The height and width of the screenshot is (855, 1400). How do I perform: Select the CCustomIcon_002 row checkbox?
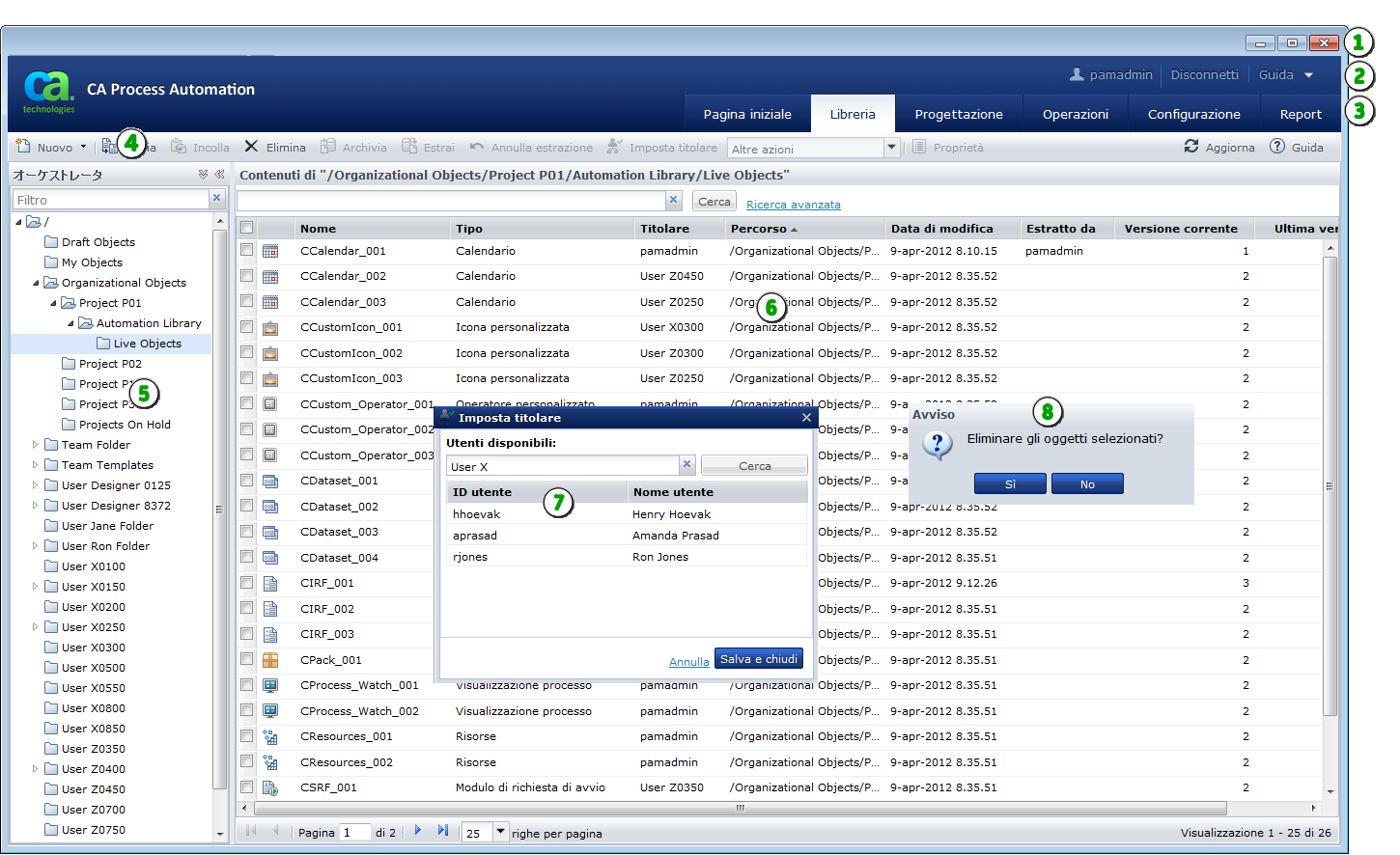(247, 353)
